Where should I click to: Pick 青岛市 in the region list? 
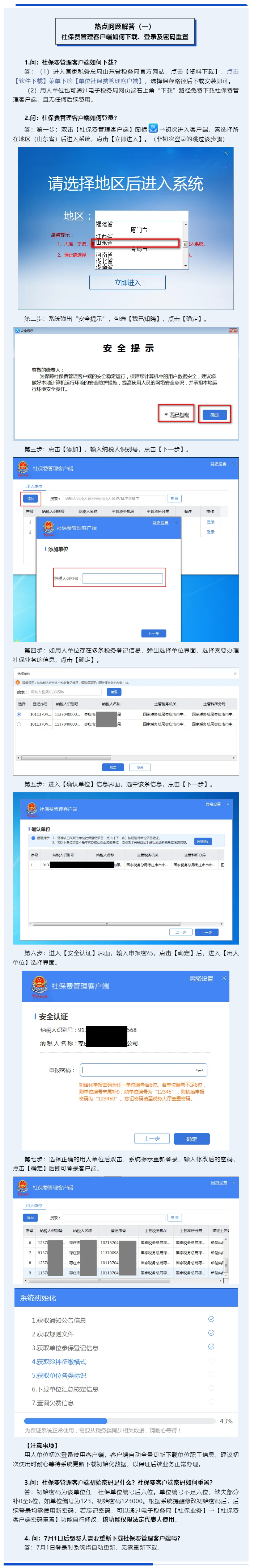click(x=139, y=249)
